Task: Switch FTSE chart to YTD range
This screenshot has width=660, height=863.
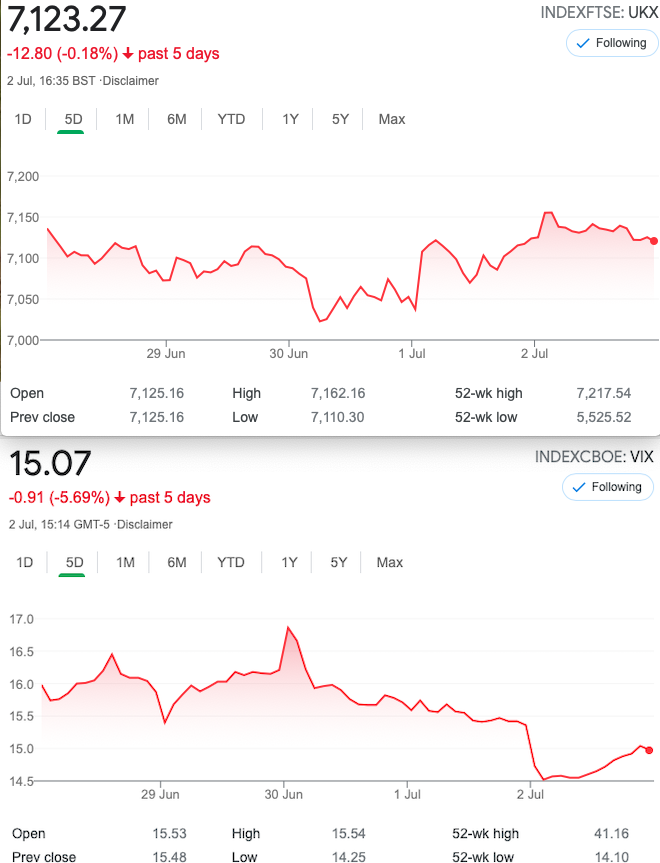Action: pos(231,119)
